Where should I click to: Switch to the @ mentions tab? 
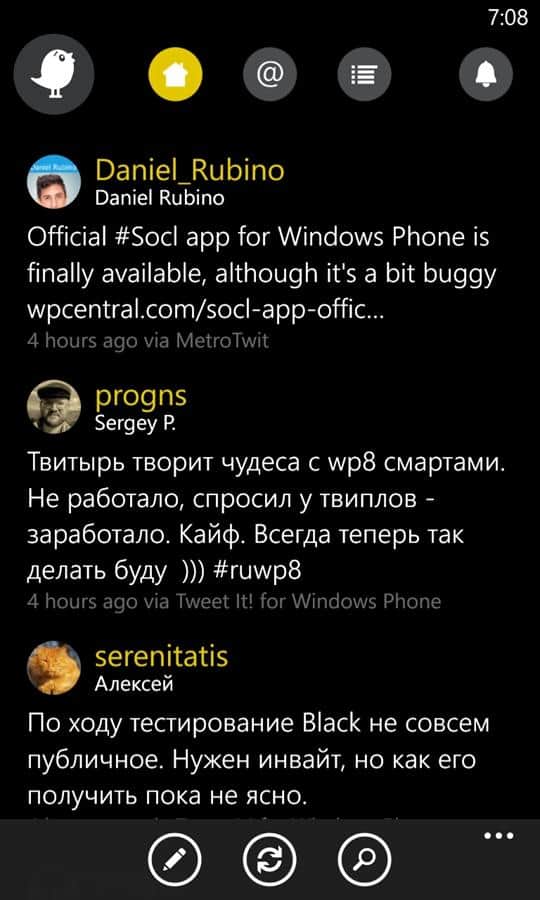tap(270, 73)
